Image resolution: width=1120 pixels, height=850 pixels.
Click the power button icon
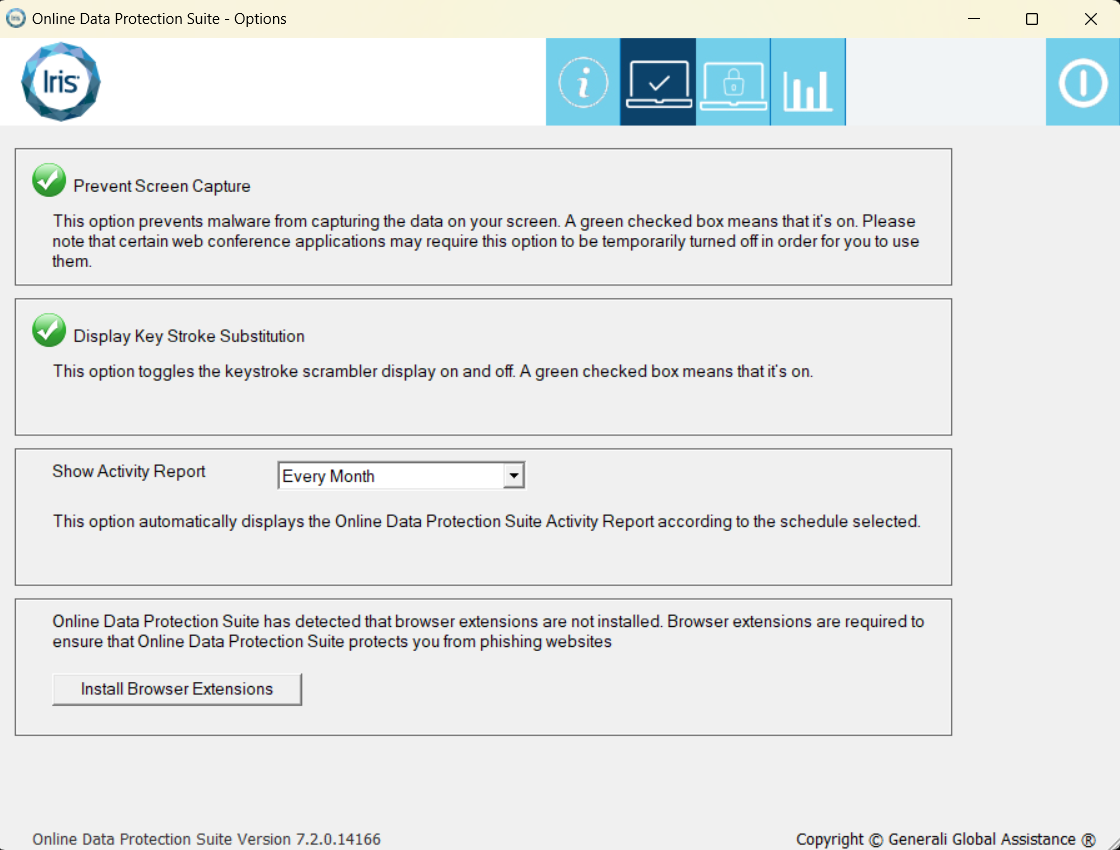tap(1083, 83)
